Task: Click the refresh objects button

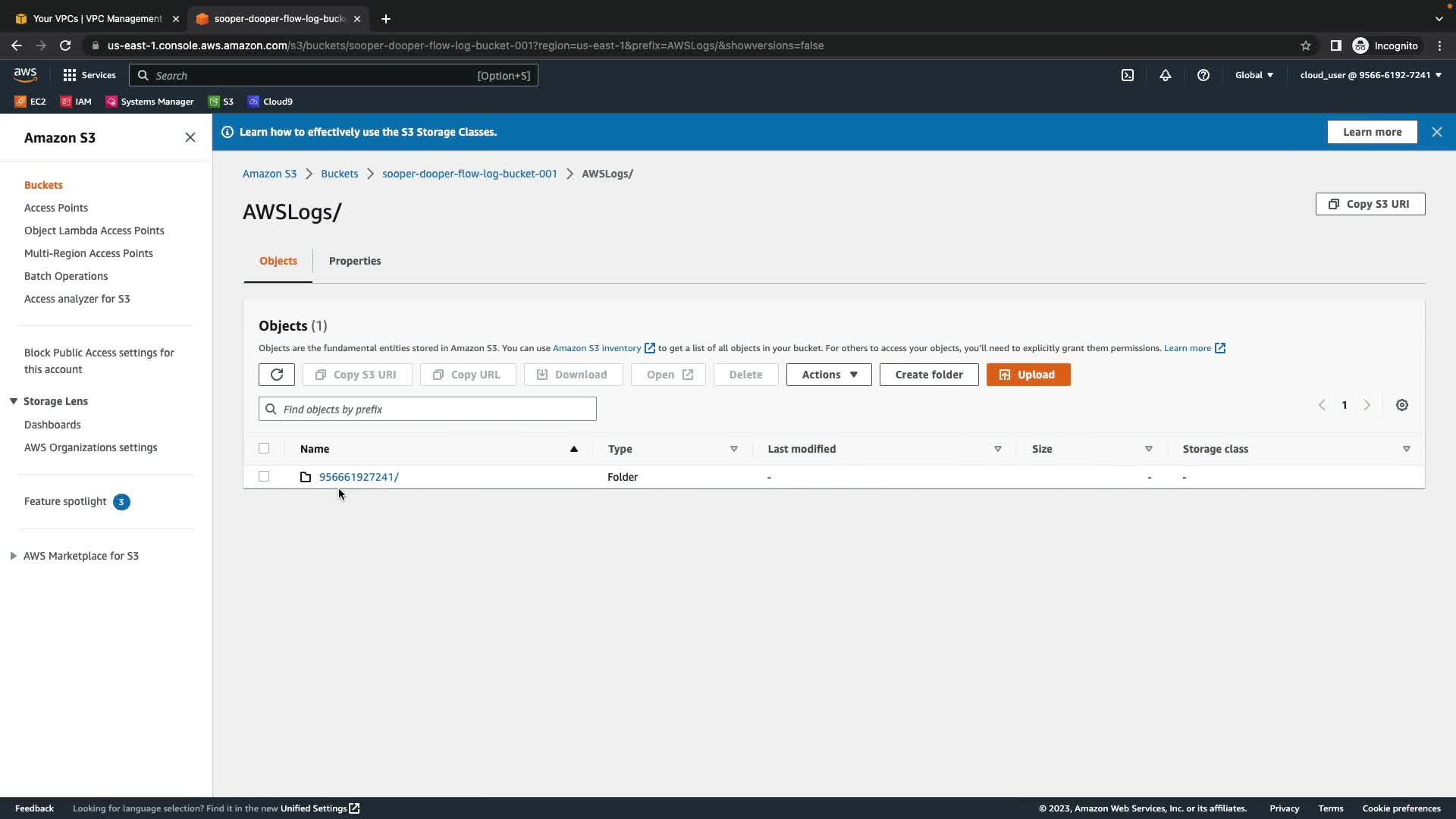Action: coord(276,375)
